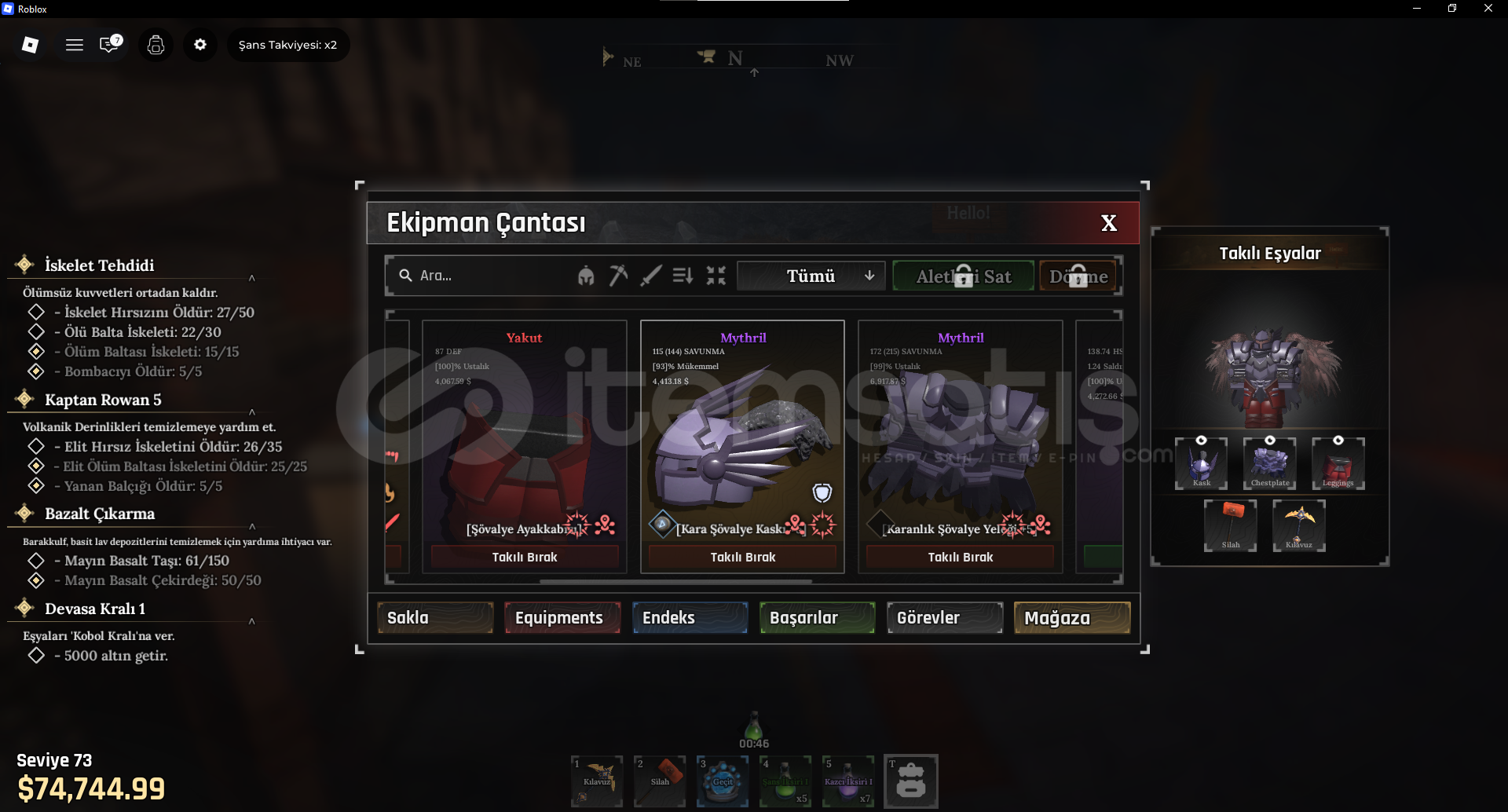This screenshot has height=812, width=1508.
Task: Click Takılı Bırak under Kara Şövalye Kaskı
Action: [743, 557]
